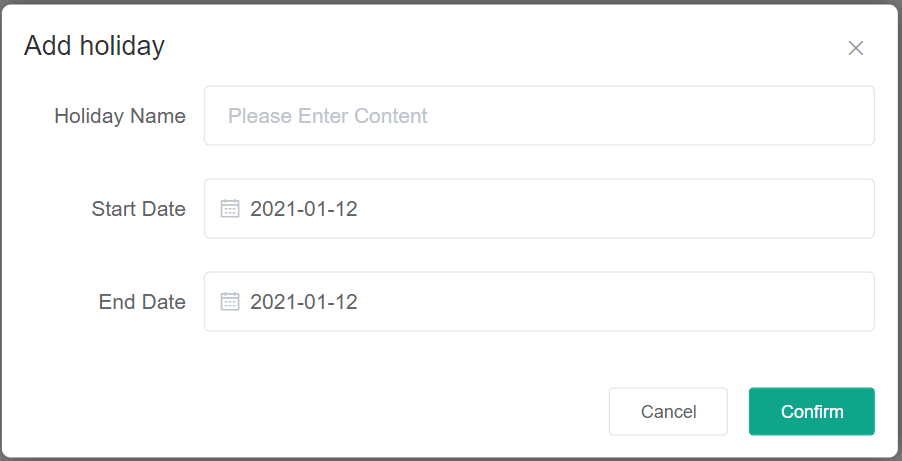902x461 pixels.
Task: Close the Add holiday dialog
Action: point(855,48)
